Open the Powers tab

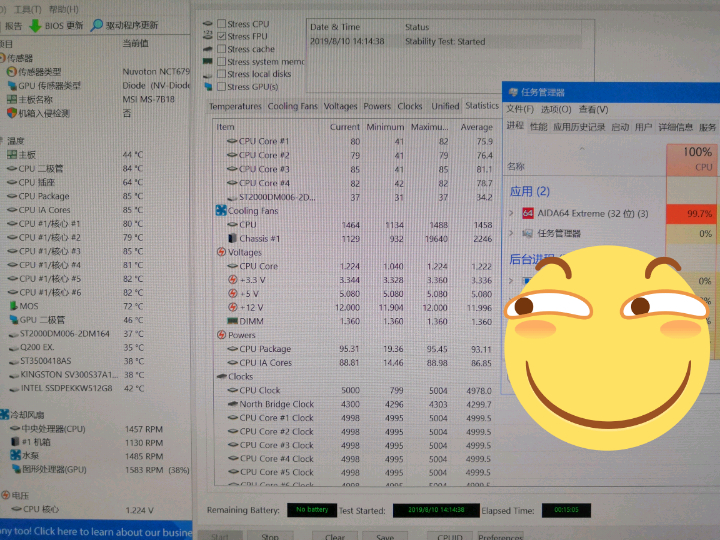tap(377, 106)
